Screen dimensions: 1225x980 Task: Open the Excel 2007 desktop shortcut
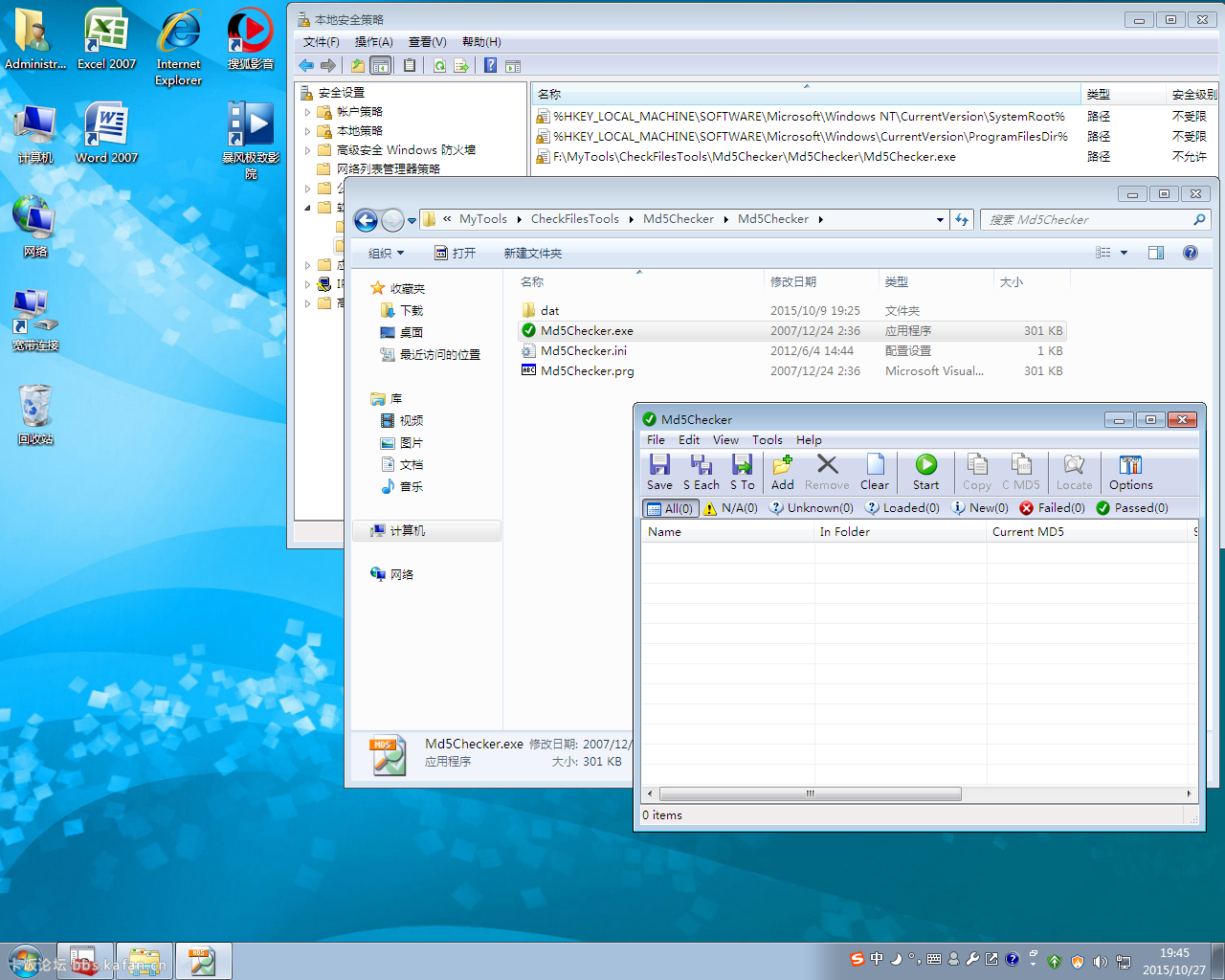(106, 38)
